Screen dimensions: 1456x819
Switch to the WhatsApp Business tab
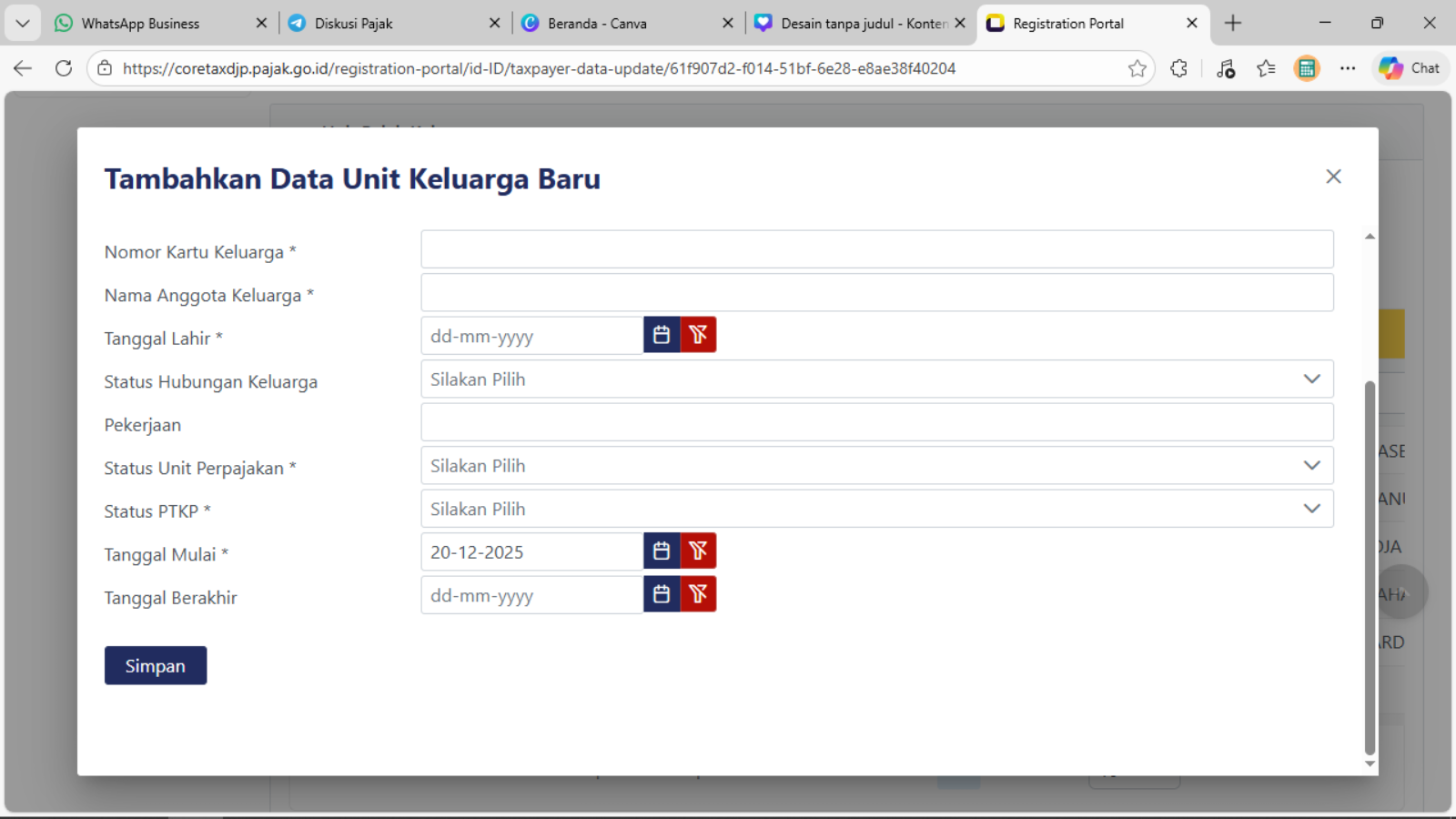coord(140,24)
